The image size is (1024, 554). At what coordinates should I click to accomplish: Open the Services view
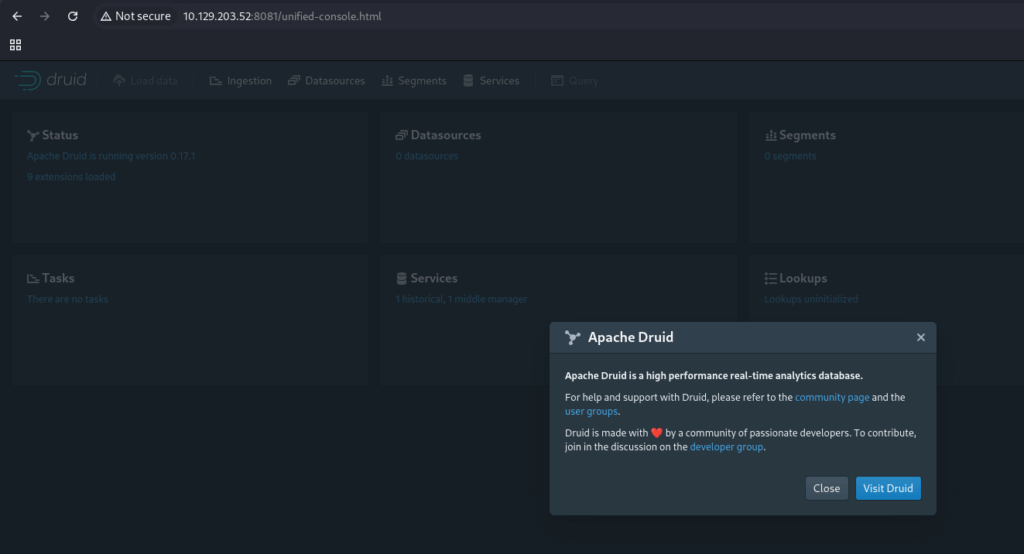click(491, 80)
